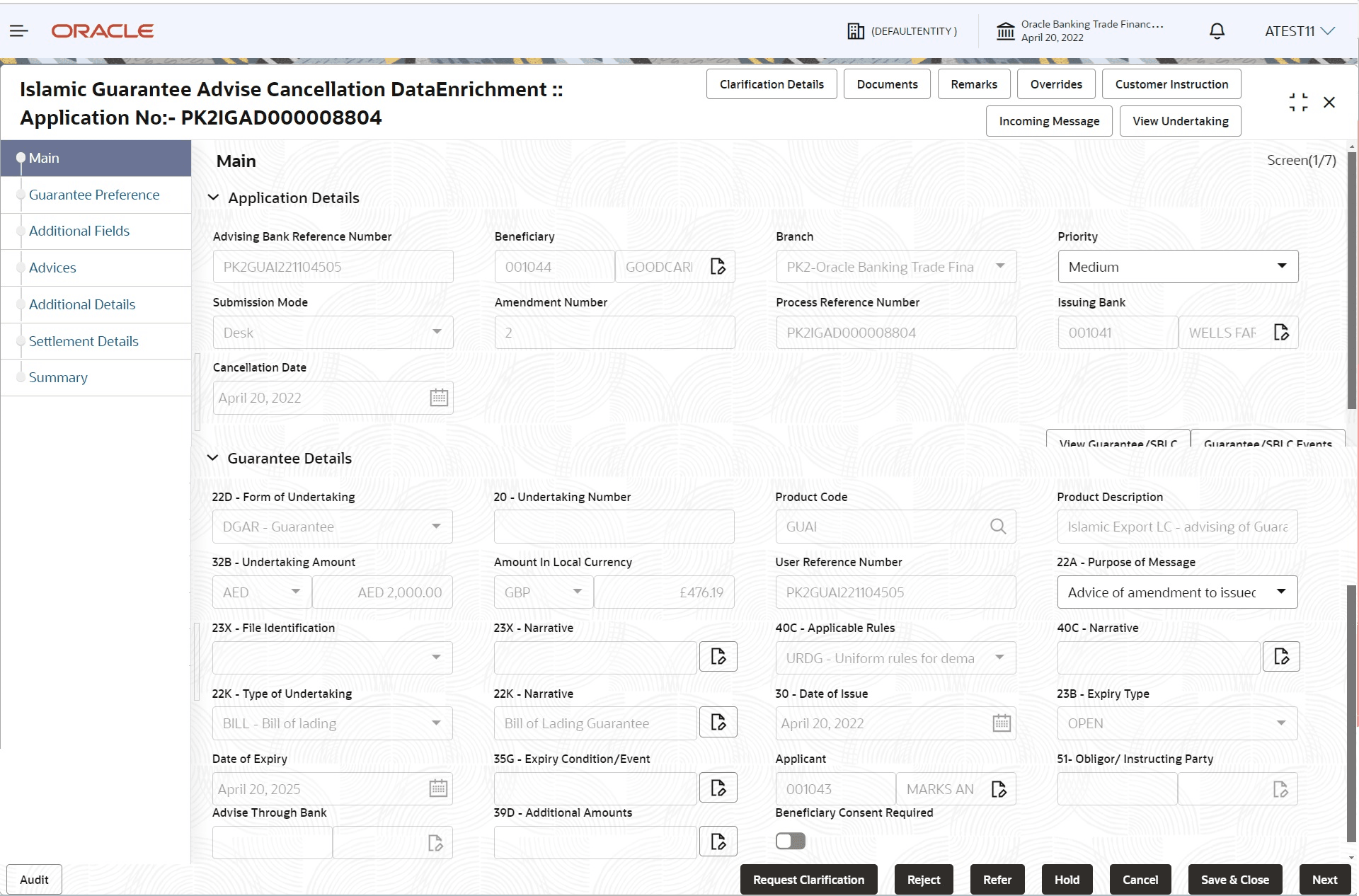Image resolution: width=1359 pixels, height=896 pixels.
Task: Click the Save & Close button
Action: click(1234, 879)
